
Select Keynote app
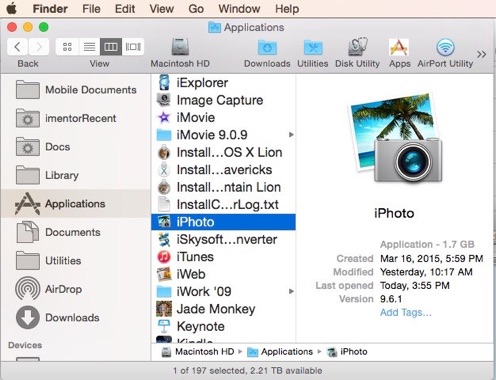point(223,326)
